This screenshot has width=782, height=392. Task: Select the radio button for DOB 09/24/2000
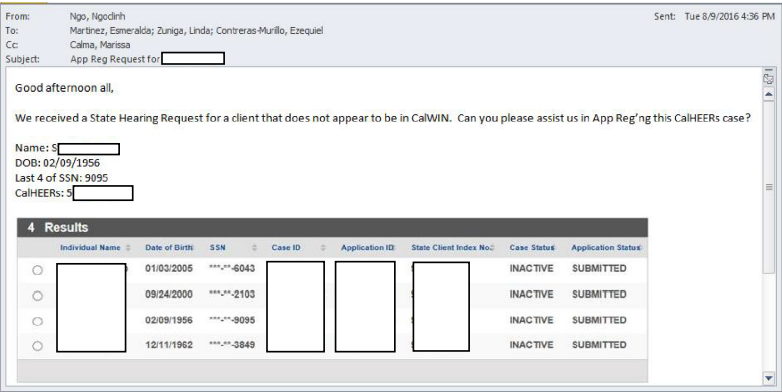coord(37,296)
